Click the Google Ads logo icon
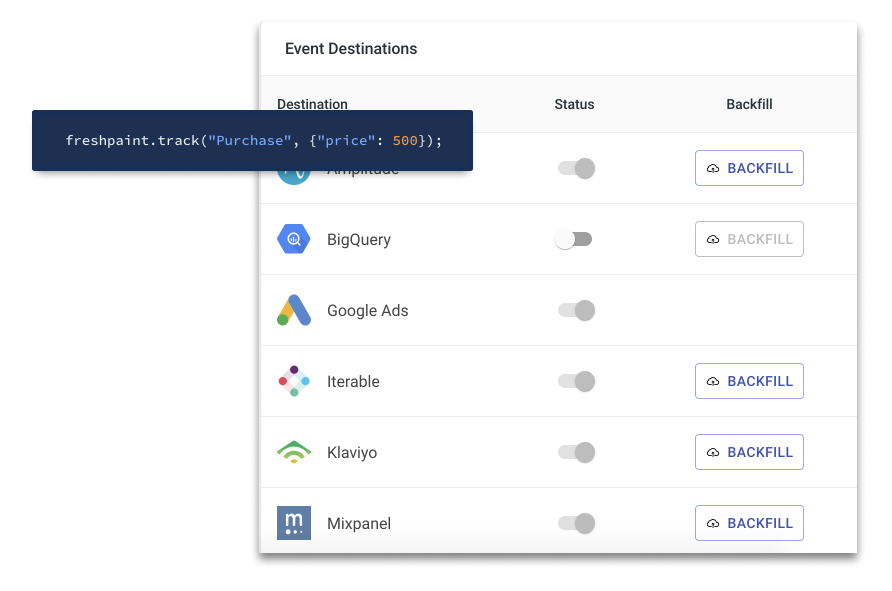Image resolution: width=892 pixels, height=591 pixels. 294,310
